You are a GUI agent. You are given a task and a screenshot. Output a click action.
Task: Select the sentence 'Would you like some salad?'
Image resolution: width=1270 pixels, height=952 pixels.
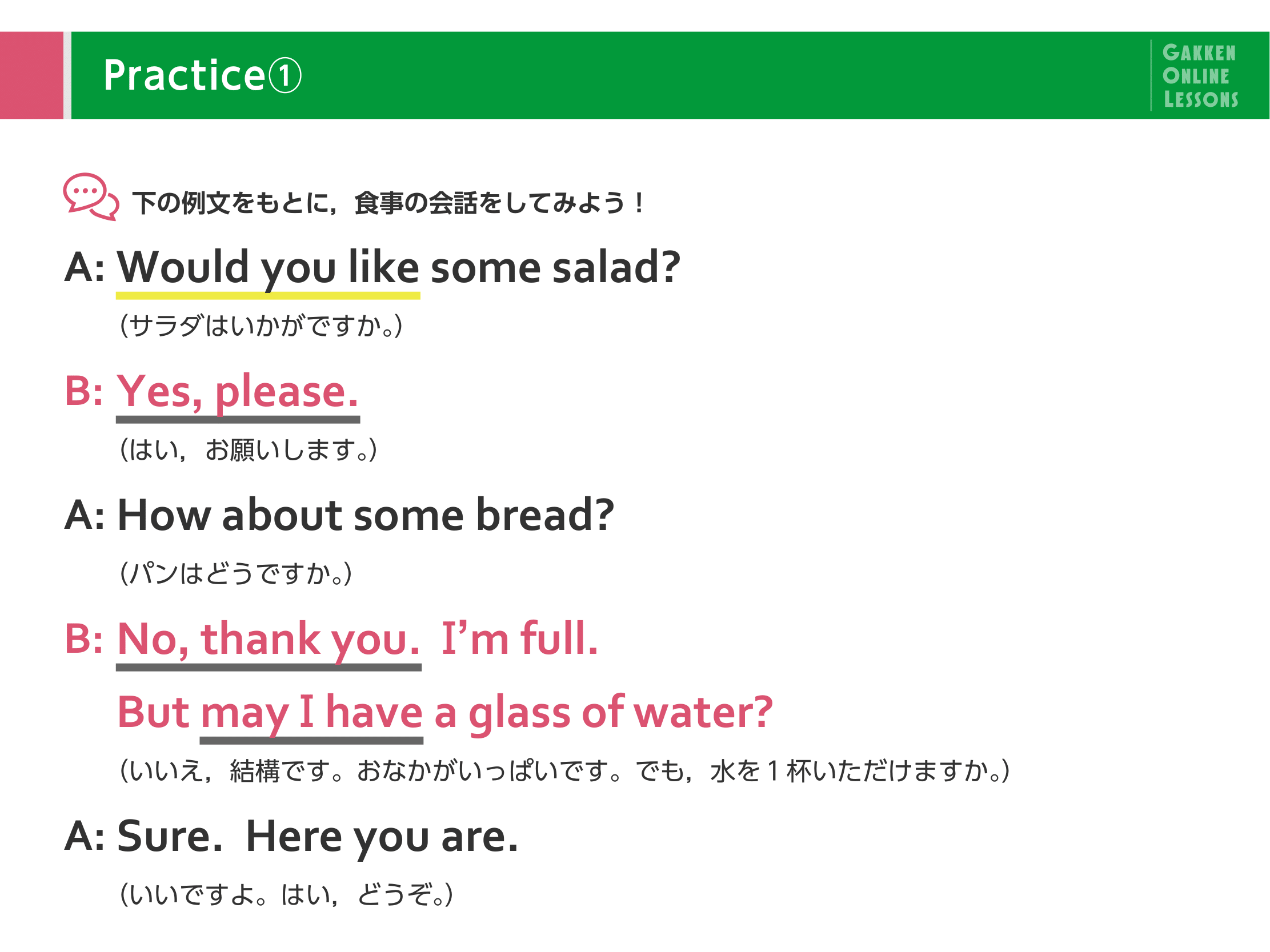(x=398, y=267)
